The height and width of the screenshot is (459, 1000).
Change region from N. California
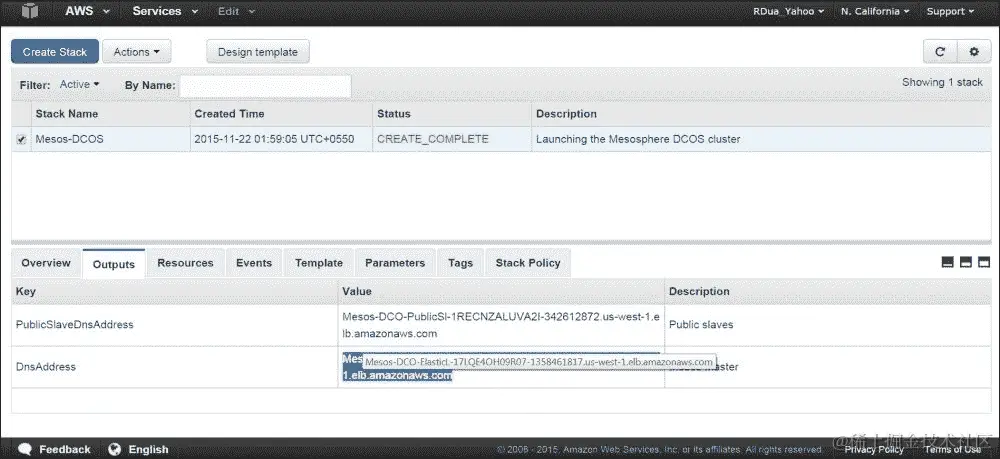click(875, 11)
